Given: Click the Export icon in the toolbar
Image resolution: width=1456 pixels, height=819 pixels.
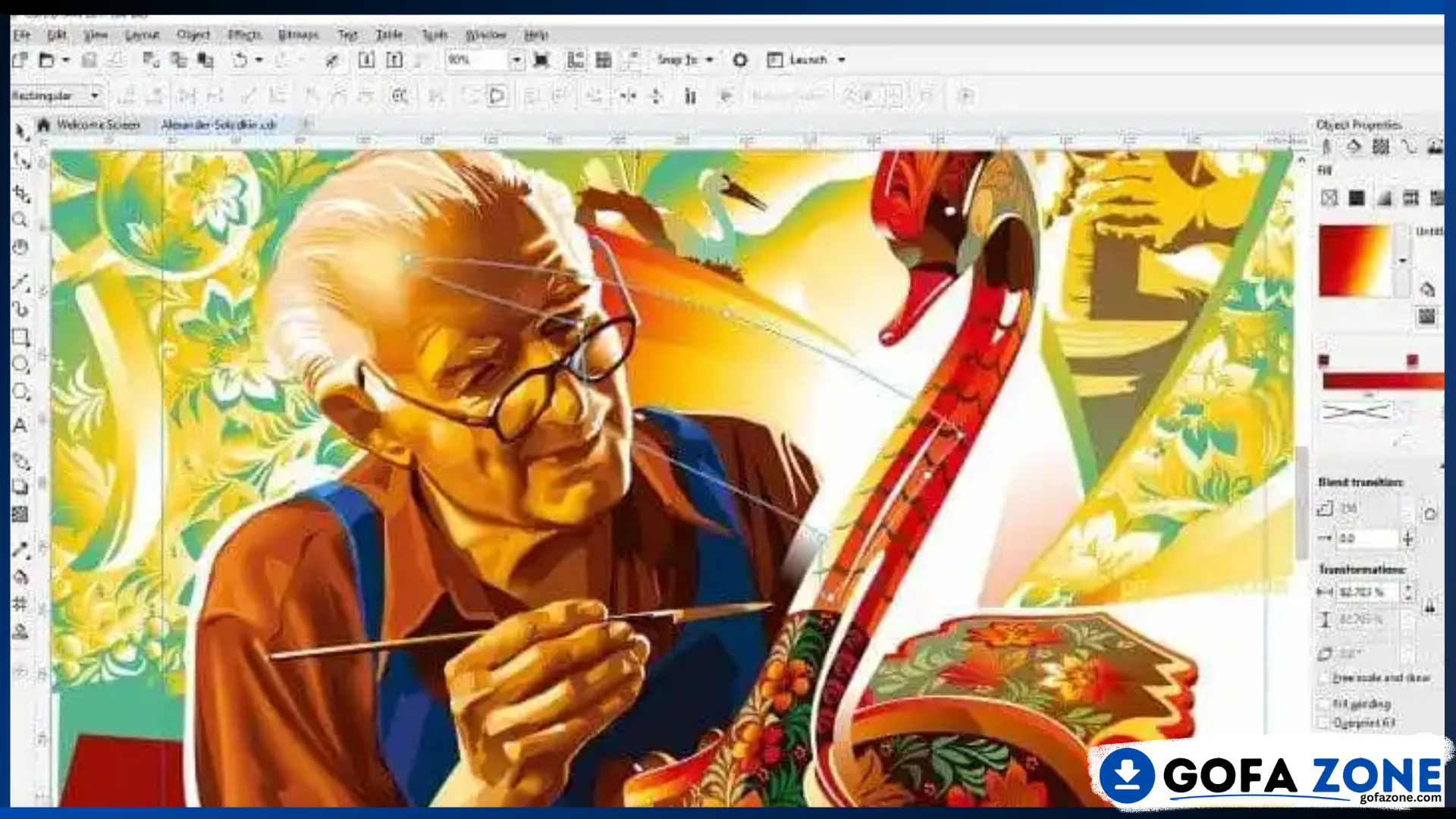Looking at the screenshot, I should point(394,60).
